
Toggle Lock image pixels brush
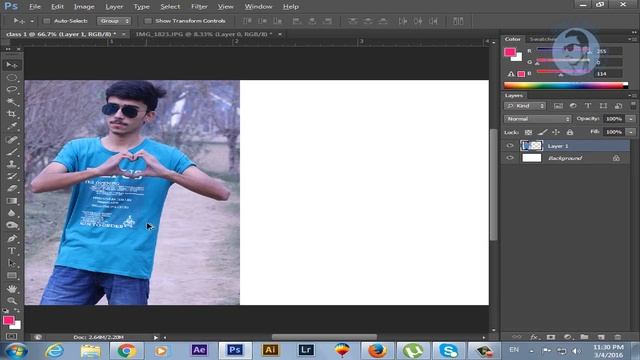(542, 132)
